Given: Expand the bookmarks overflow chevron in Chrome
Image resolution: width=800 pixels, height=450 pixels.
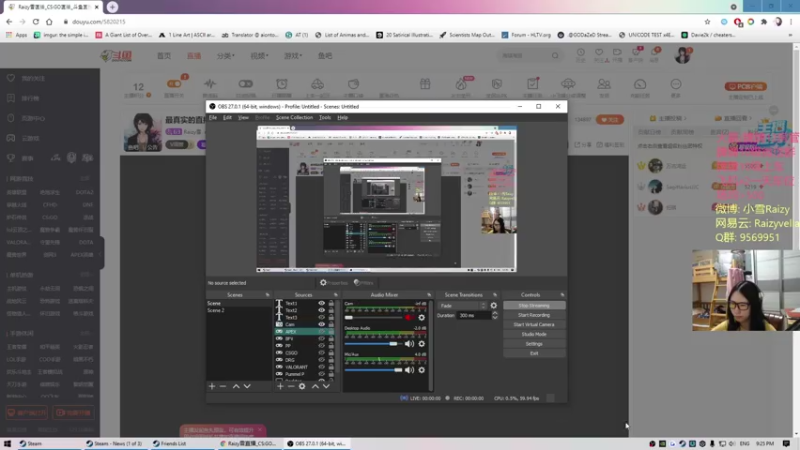Looking at the screenshot, I should pyautogui.click(x=790, y=35).
